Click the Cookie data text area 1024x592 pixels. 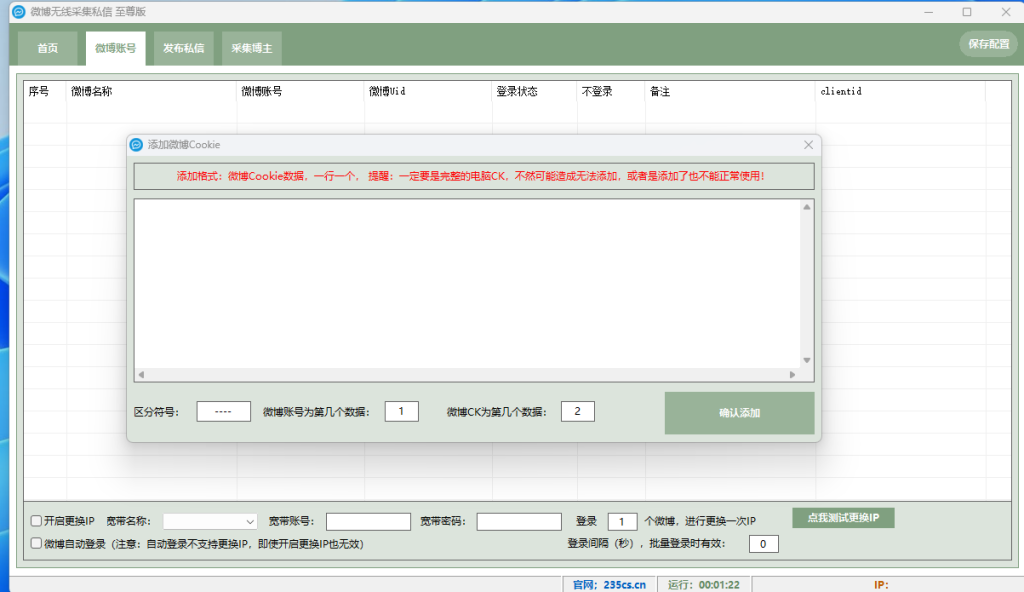(x=467, y=282)
